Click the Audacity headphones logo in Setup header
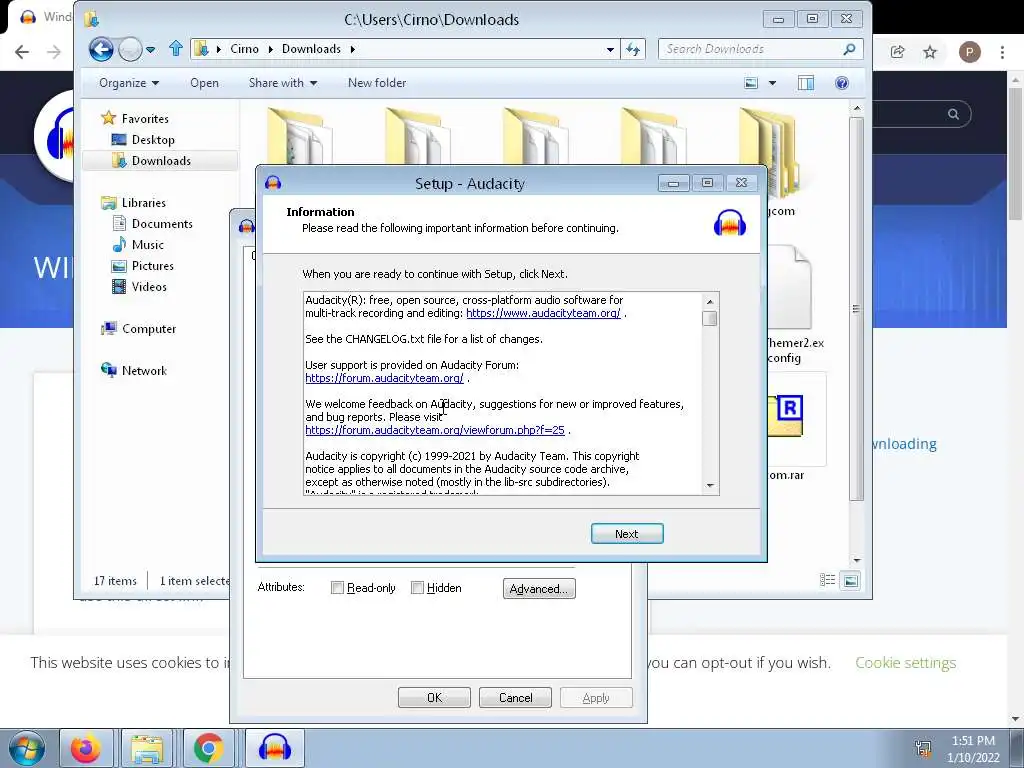The height and width of the screenshot is (768, 1024). click(x=729, y=223)
